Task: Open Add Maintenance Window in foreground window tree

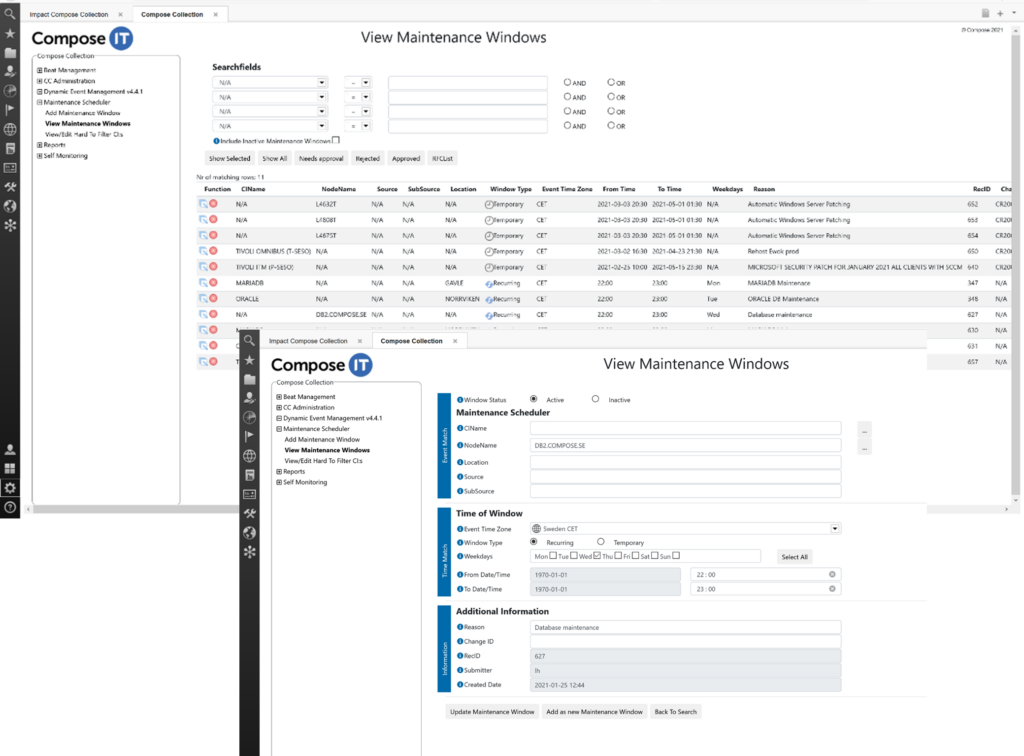Action: click(x=322, y=439)
